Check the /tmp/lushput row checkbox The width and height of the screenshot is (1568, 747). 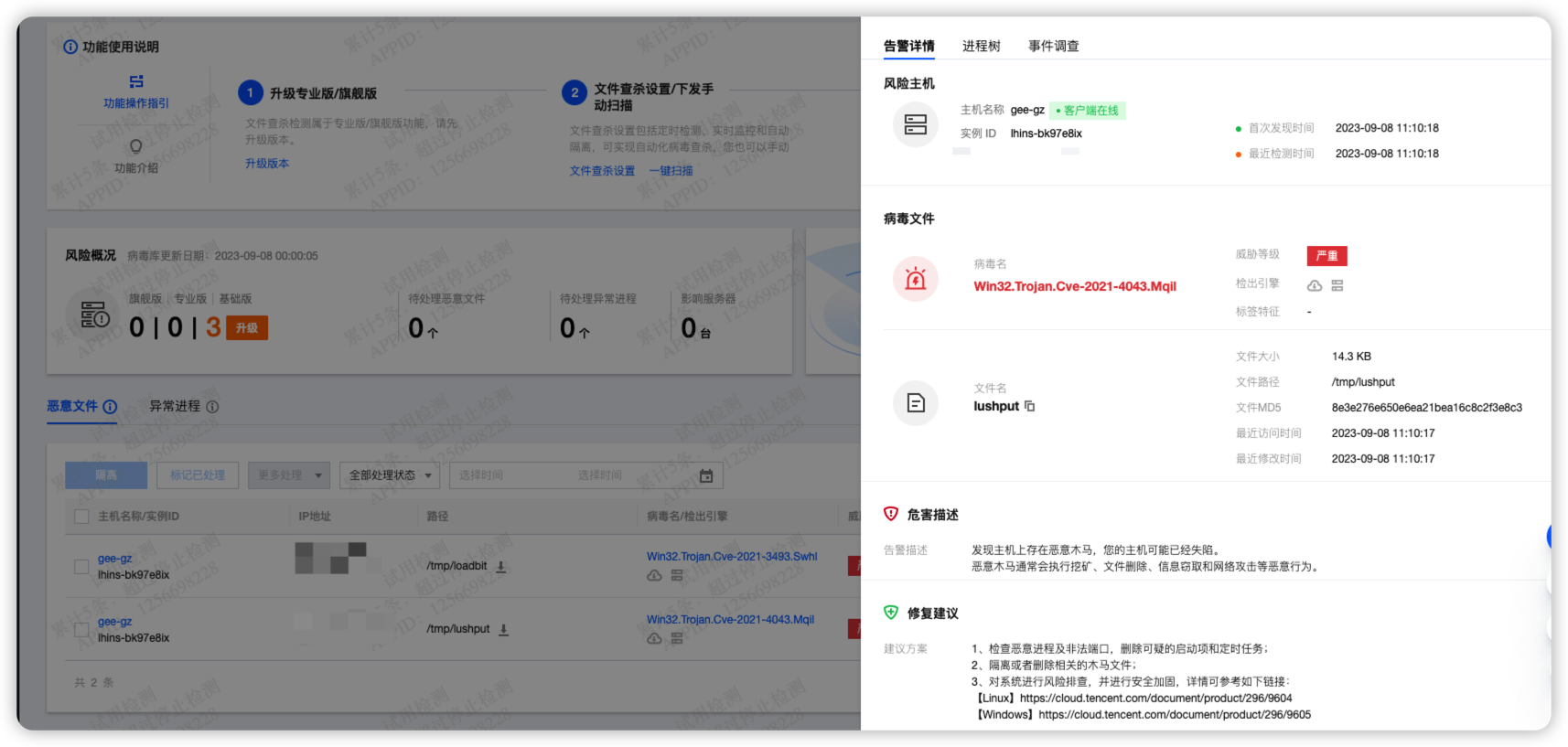point(81,630)
